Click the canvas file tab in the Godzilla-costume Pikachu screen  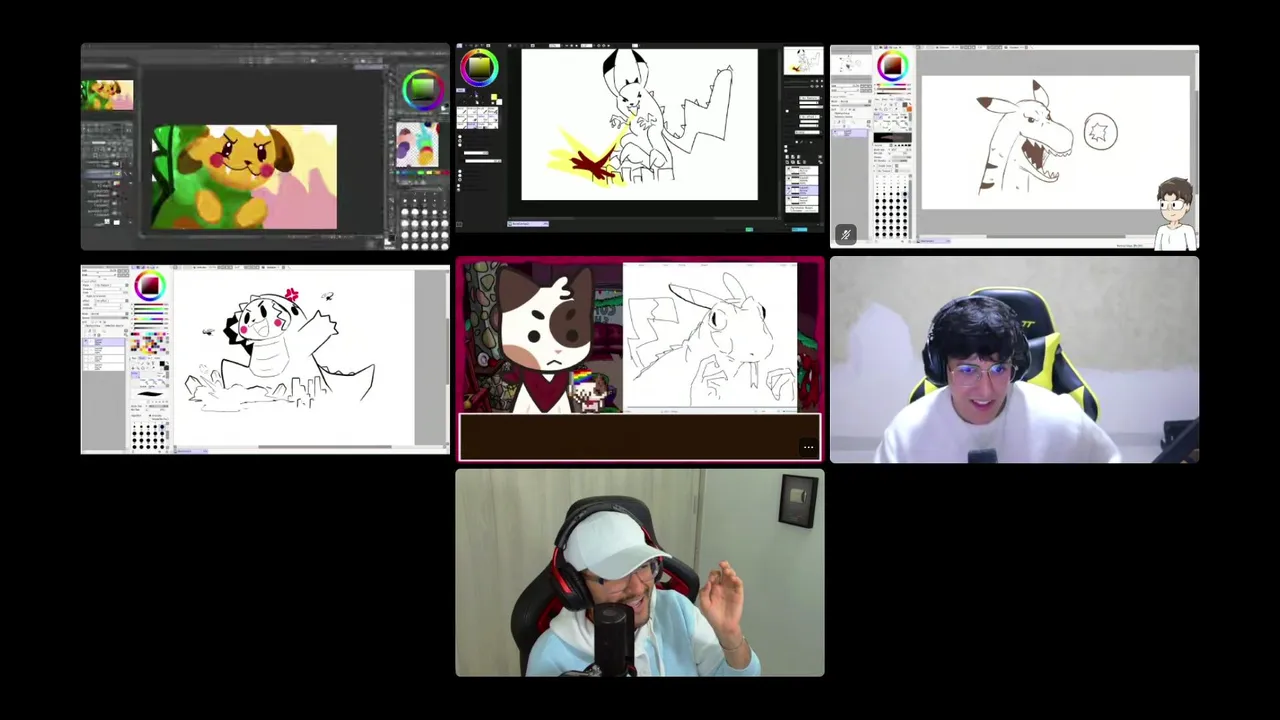point(190,451)
